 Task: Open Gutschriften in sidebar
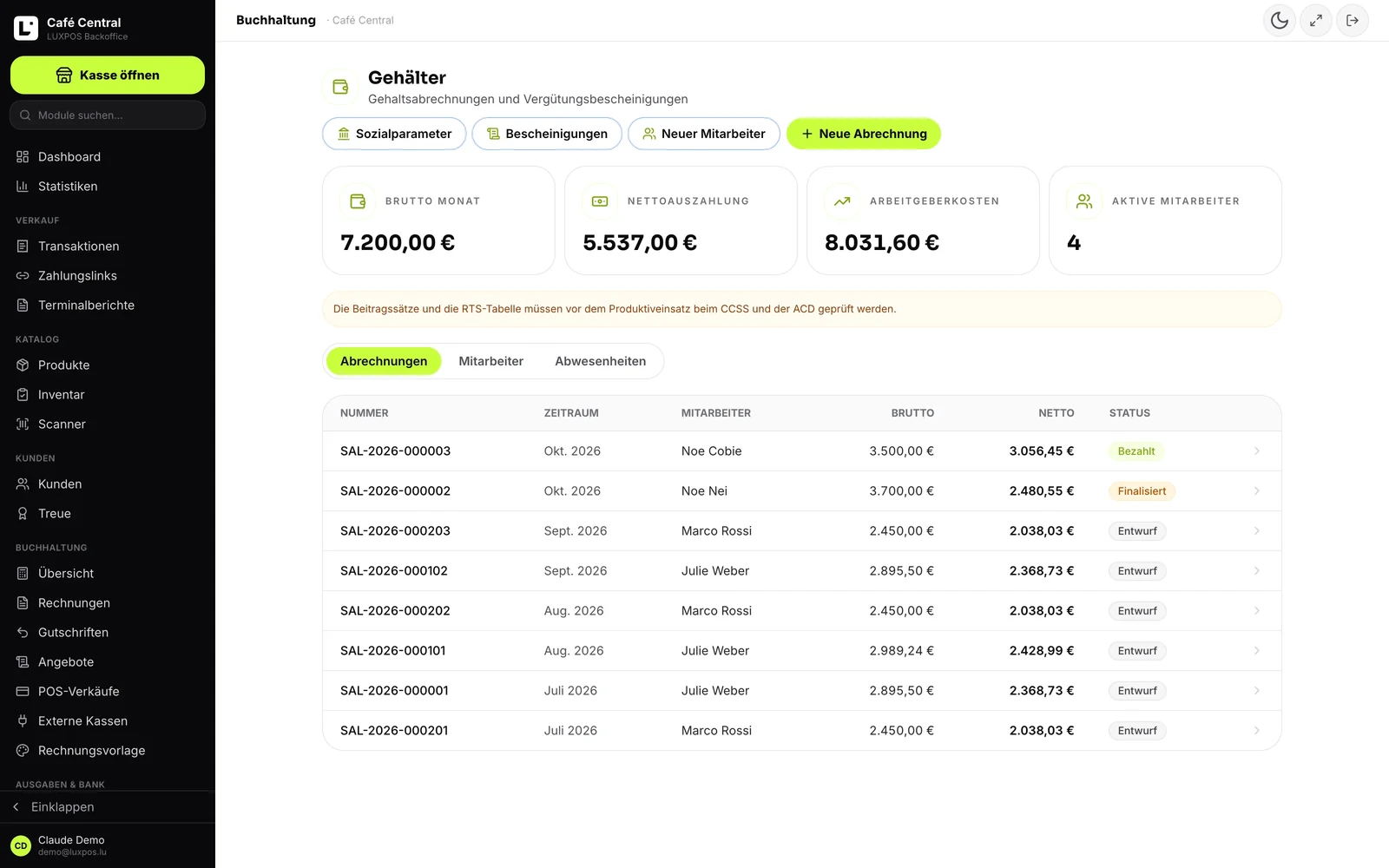click(x=108, y=632)
